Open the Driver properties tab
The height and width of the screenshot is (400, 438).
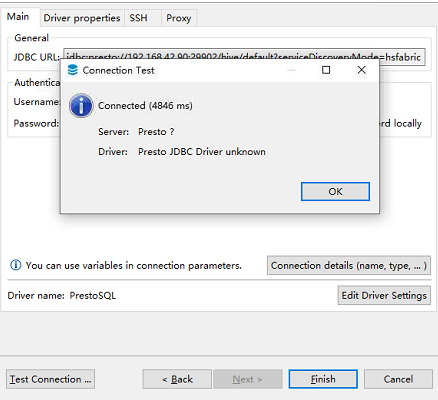point(82,18)
